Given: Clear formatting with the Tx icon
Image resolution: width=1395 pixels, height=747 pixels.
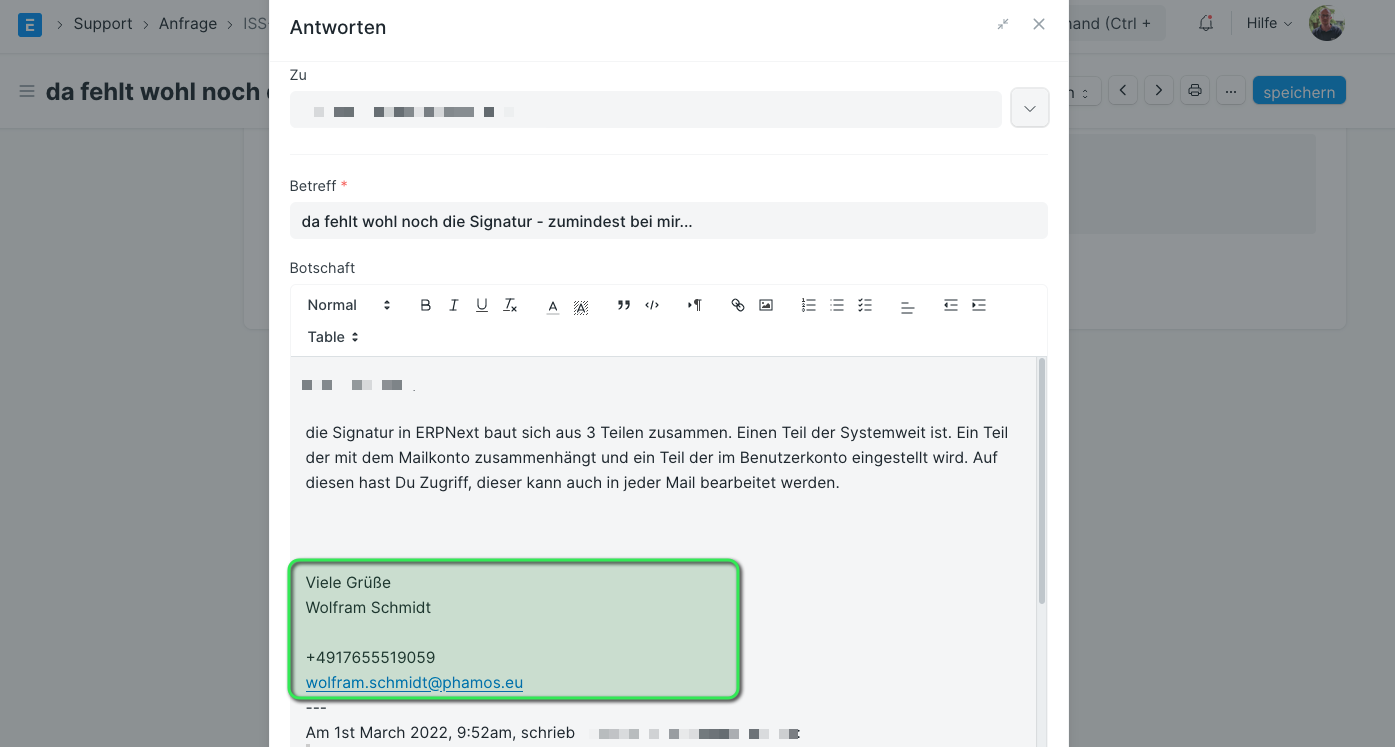Looking at the screenshot, I should tap(510, 305).
